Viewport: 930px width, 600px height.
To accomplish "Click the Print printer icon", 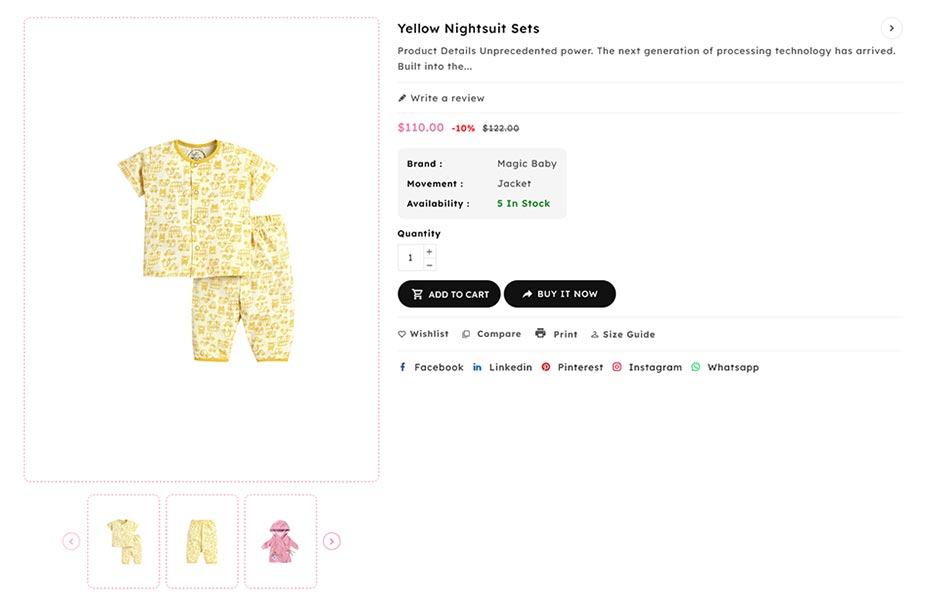I will [540, 333].
